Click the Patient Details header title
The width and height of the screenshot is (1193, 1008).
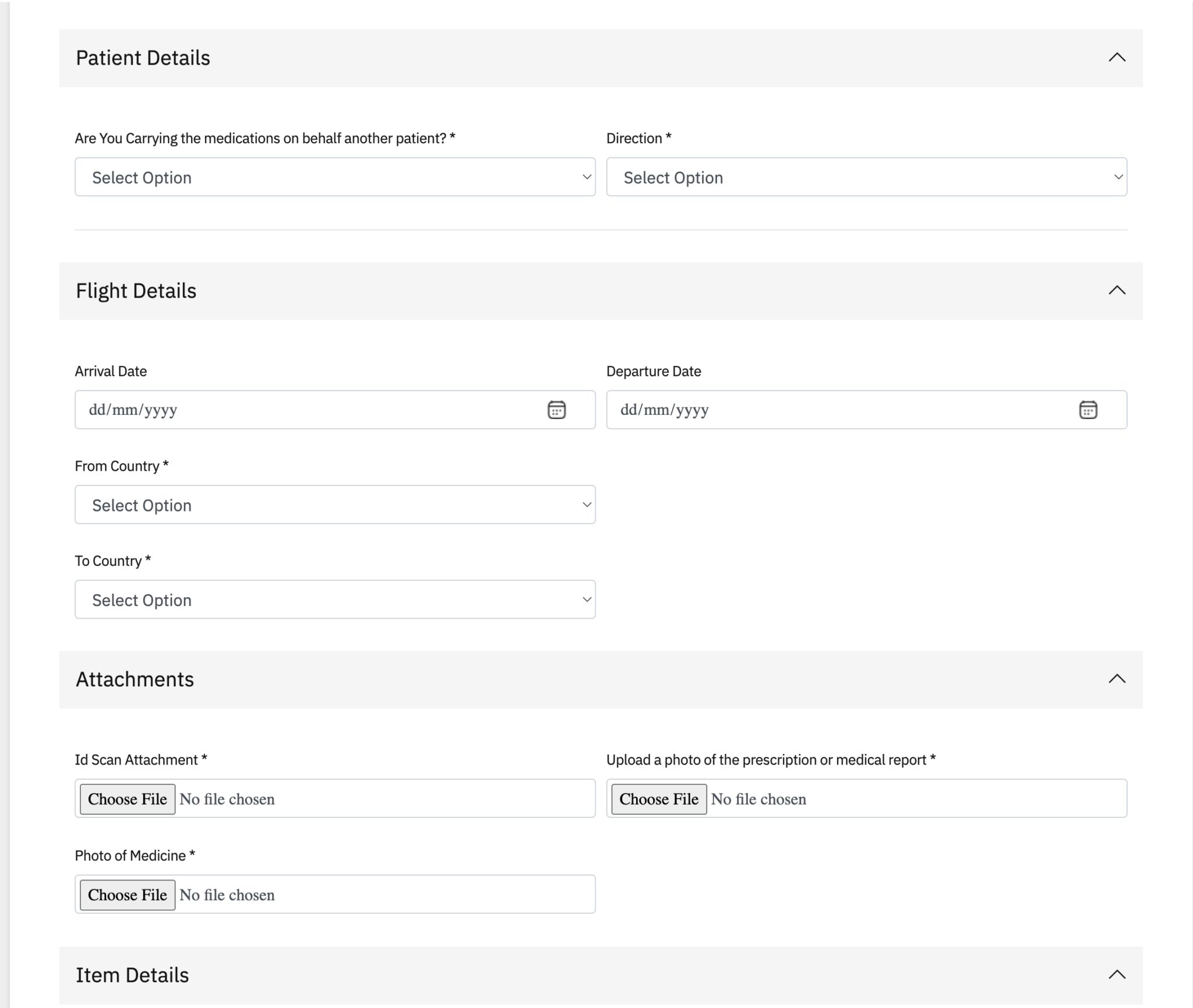click(143, 58)
